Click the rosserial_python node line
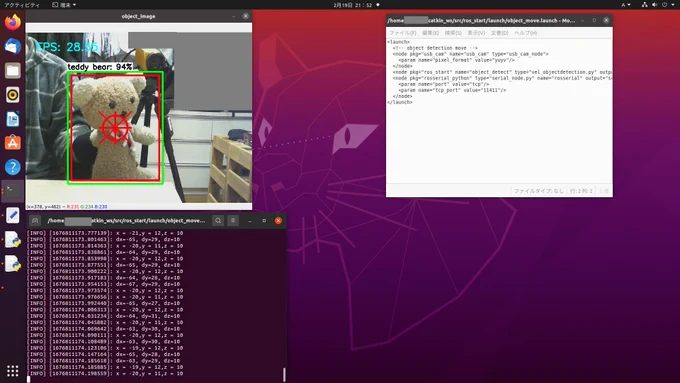Screen dimensions: 680x383 [x=502, y=78]
